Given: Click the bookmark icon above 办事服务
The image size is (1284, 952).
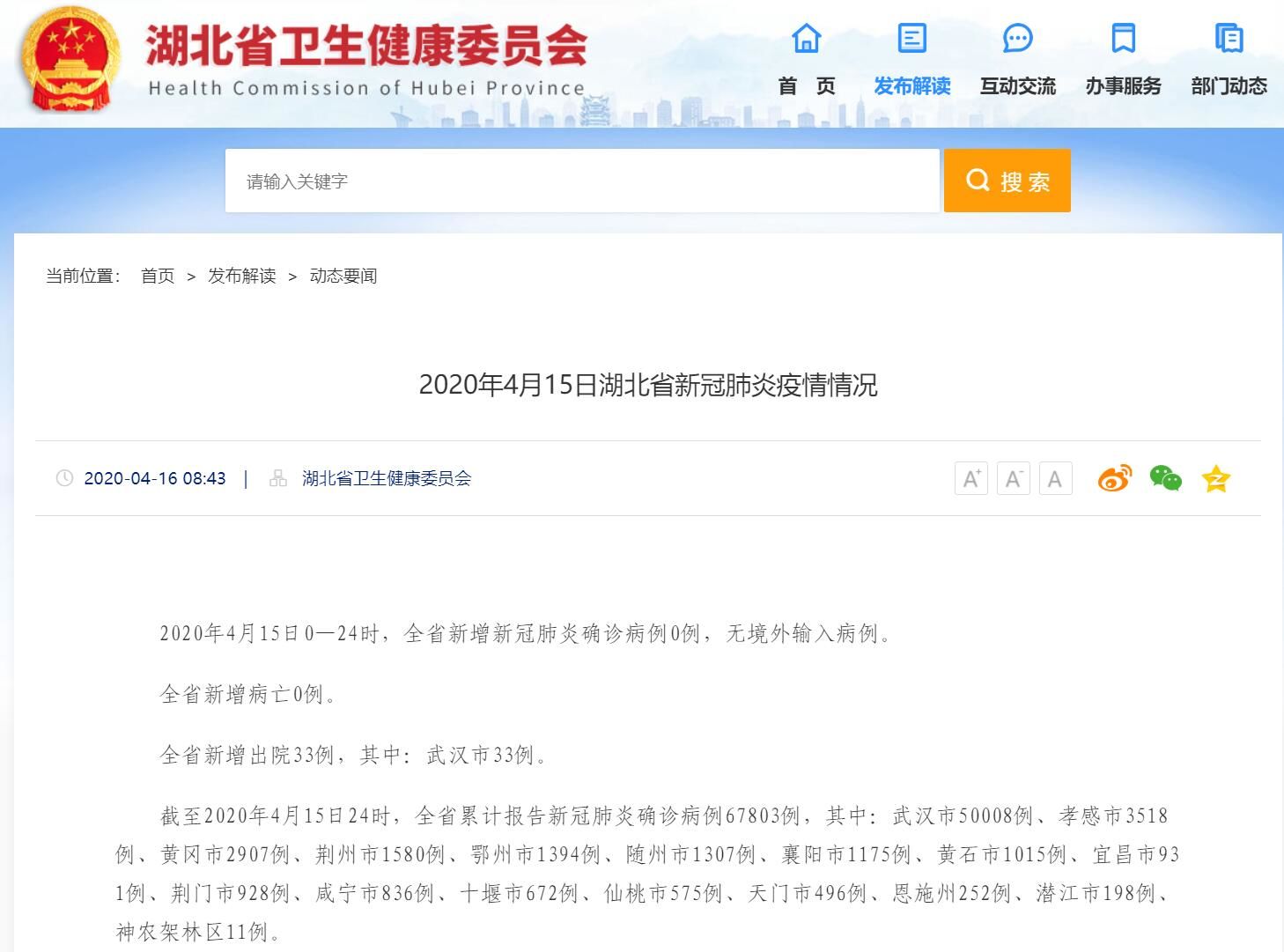Looking at the screenshot, I should click(x=1123, y=39).
